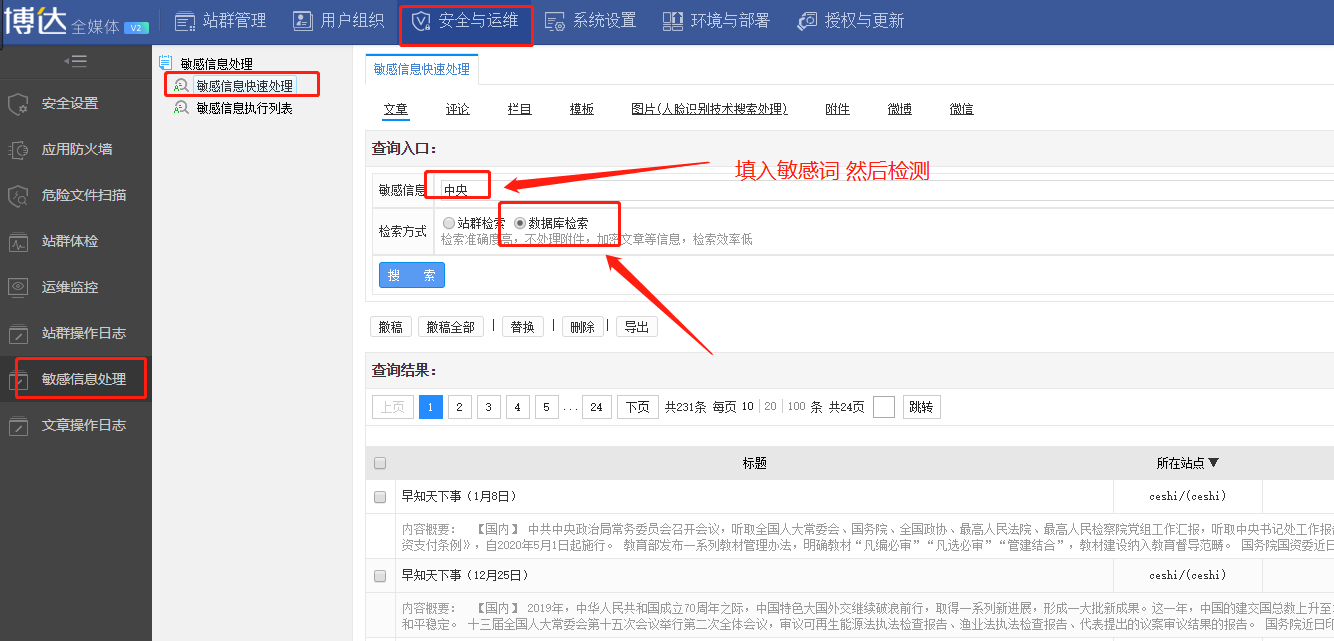Go to results page 2
The width and height of the screenshot is (1334, 641).
point(460,407)
